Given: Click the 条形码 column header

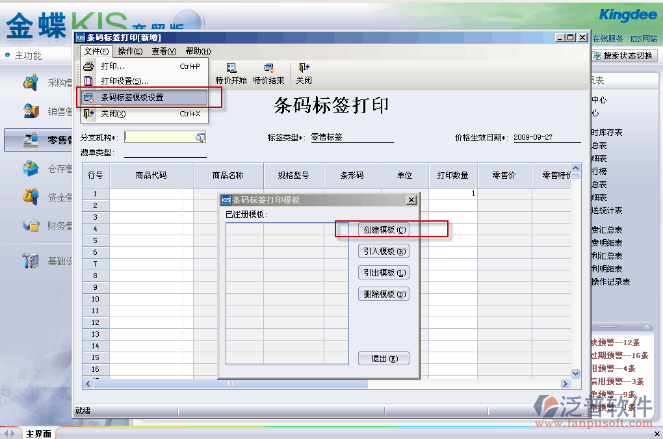Looking at the screenshot, I should point(353,175).
